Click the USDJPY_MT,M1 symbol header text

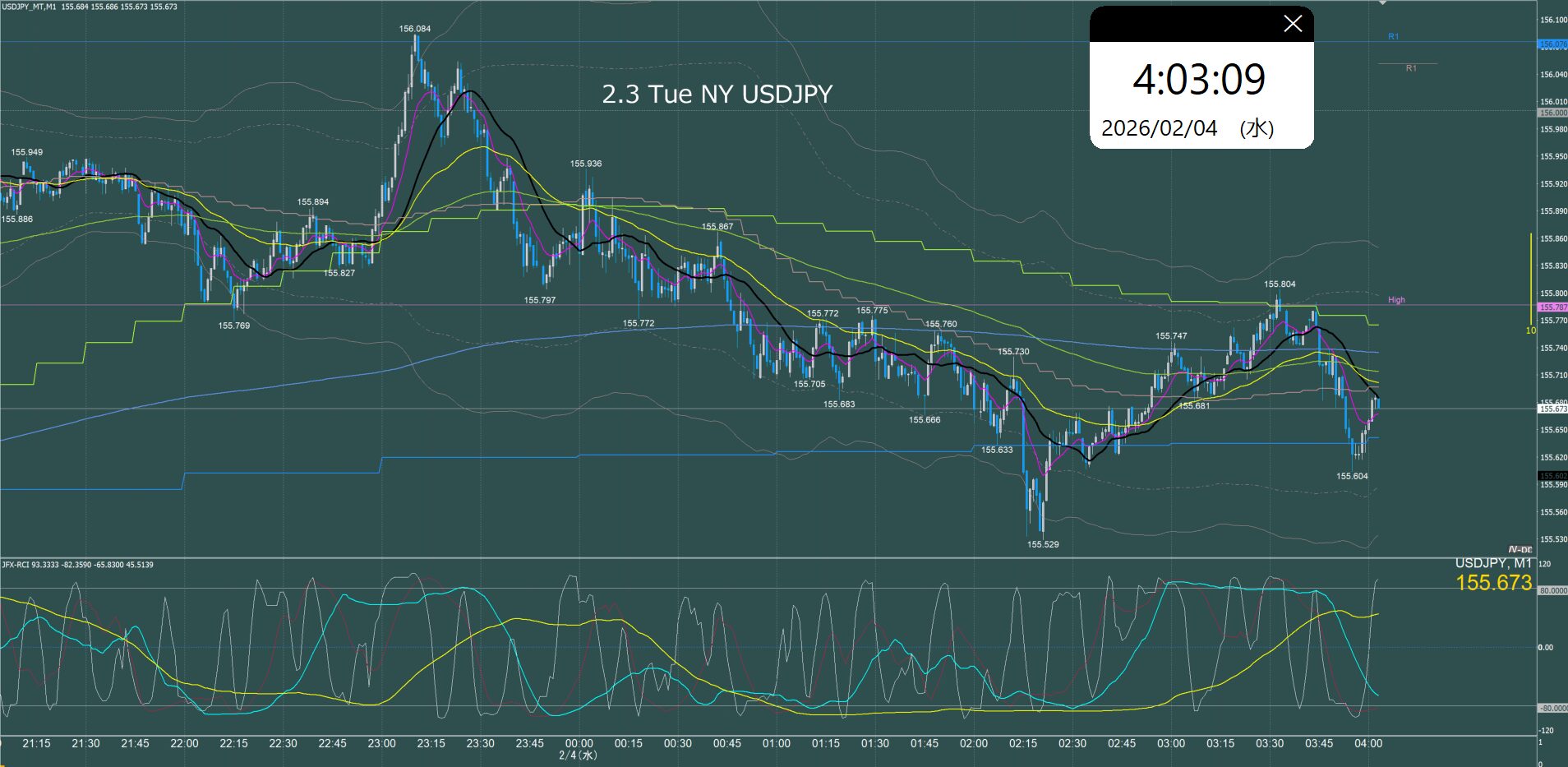[30, 7]
